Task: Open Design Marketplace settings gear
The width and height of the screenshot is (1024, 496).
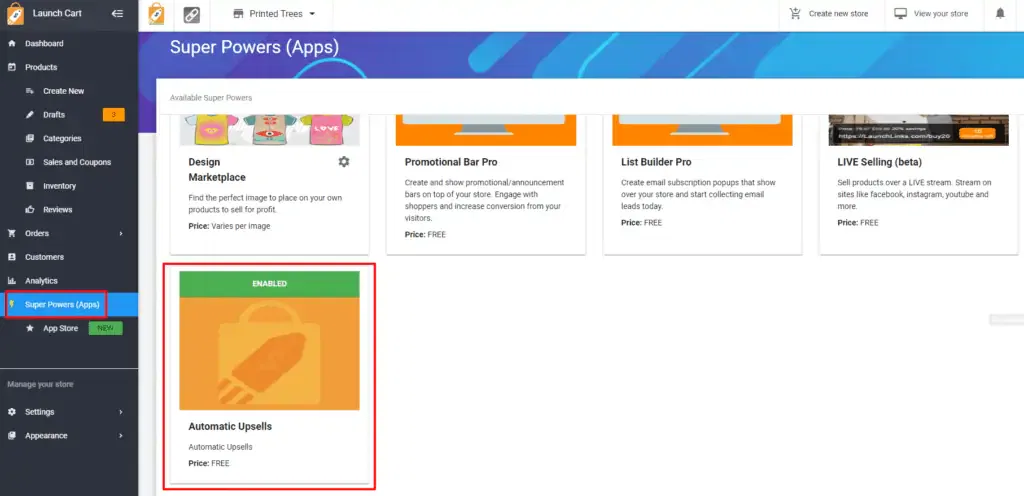Action: [344, 162]
